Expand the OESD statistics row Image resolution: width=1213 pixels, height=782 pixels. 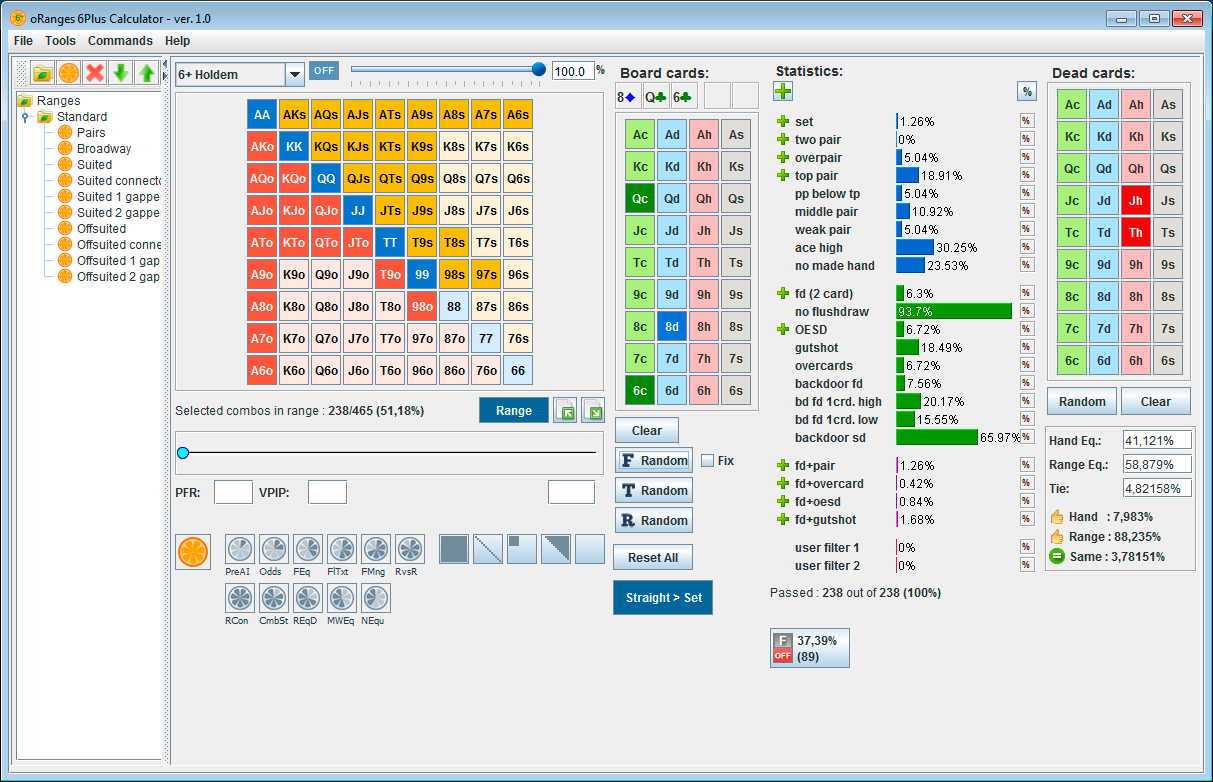click(783, 330)
